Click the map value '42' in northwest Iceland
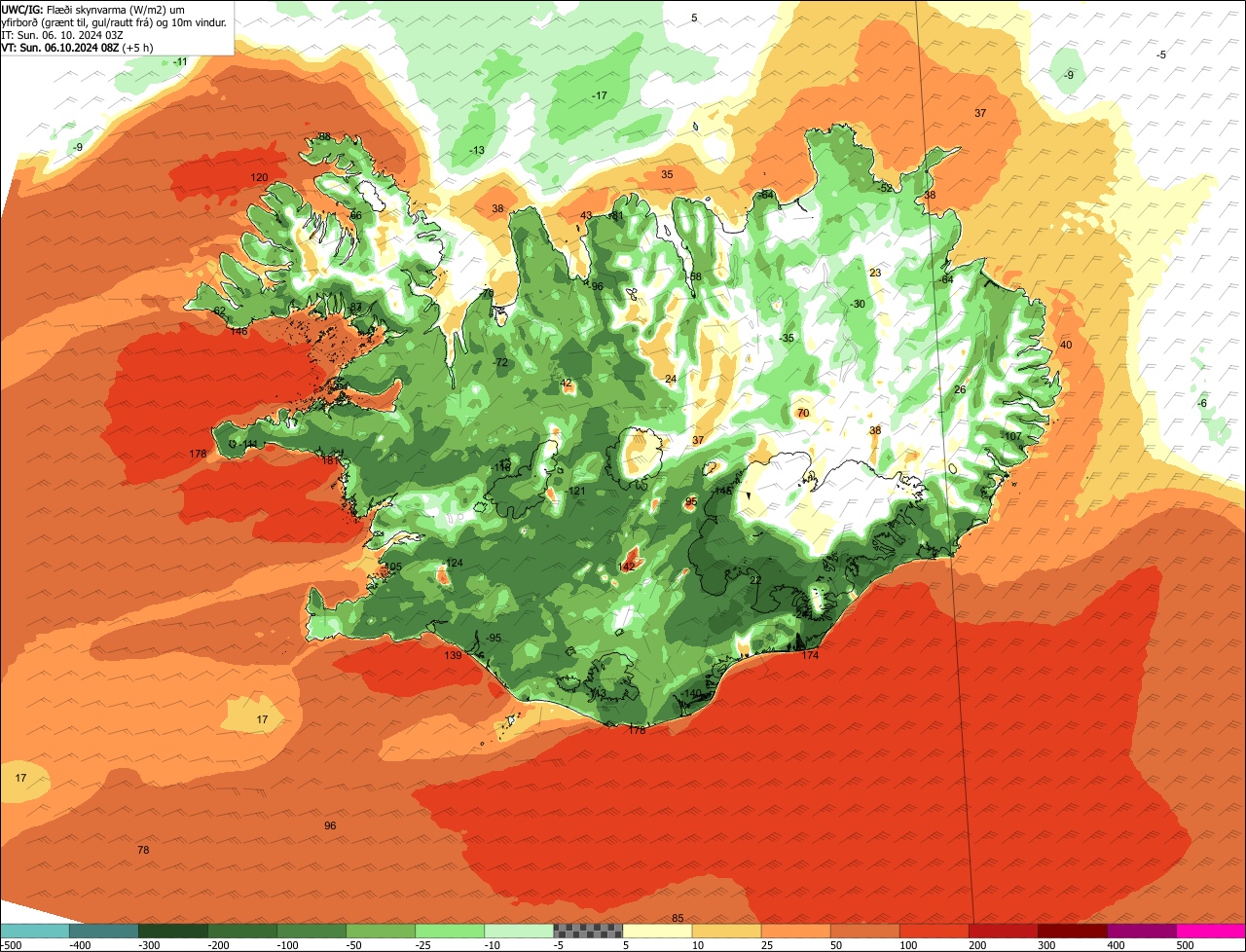Screen dimensions: 1246x952 [x=568, y=383]
